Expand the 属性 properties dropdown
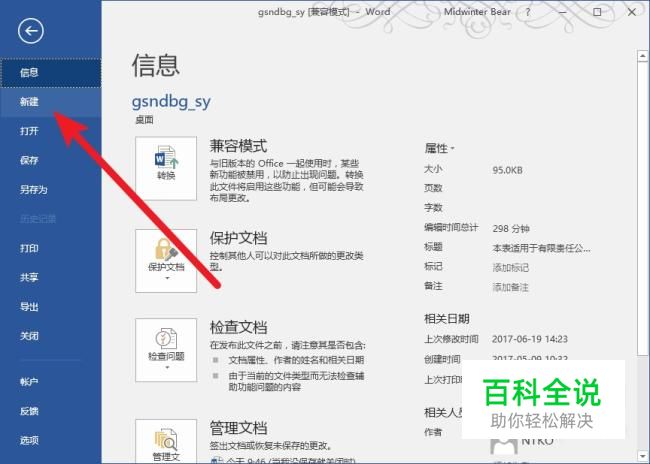Screen dimensions: 650x464 click(x=439, y=148)
